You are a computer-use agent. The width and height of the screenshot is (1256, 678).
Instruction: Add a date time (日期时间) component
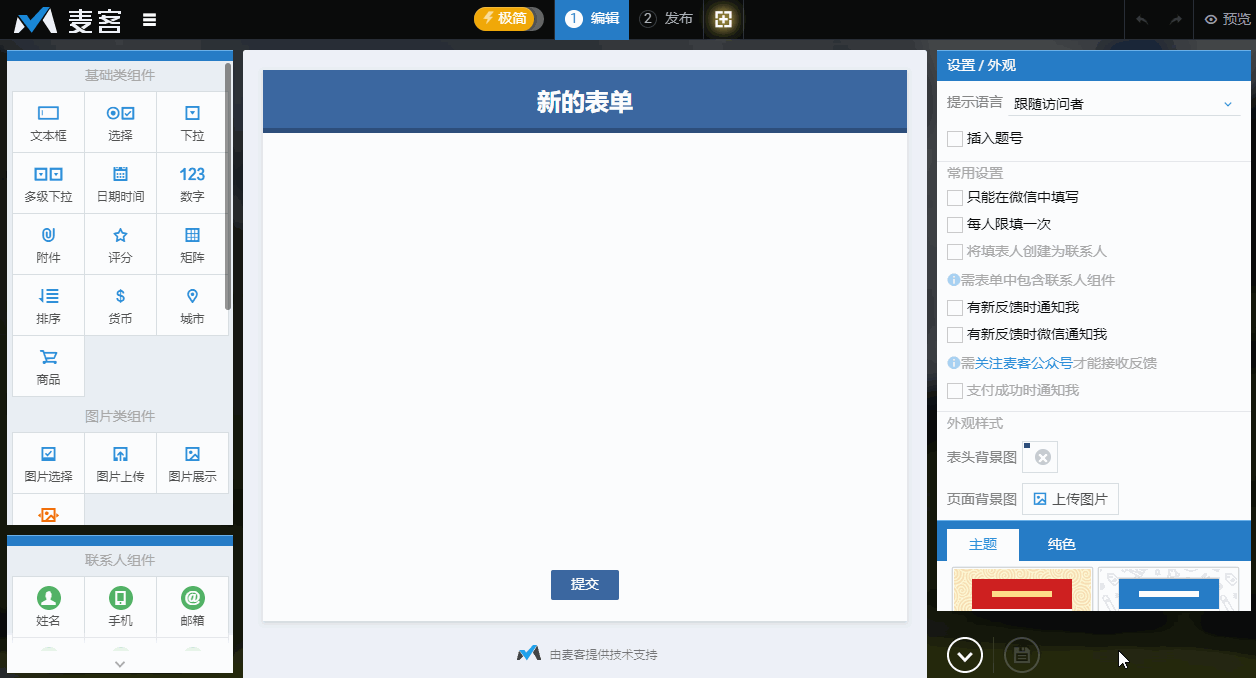point(120,184)
